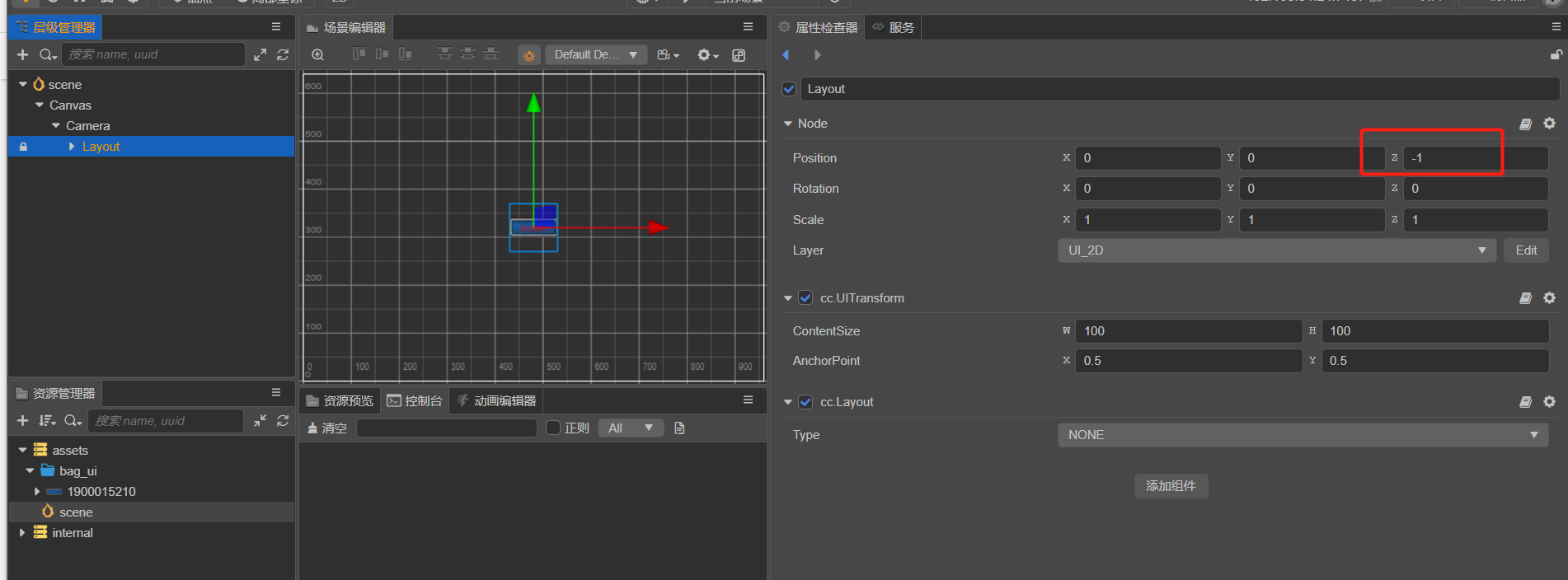Click the zoom tool in scene editor
This screenshot has height=580, width=1568.
317,54
